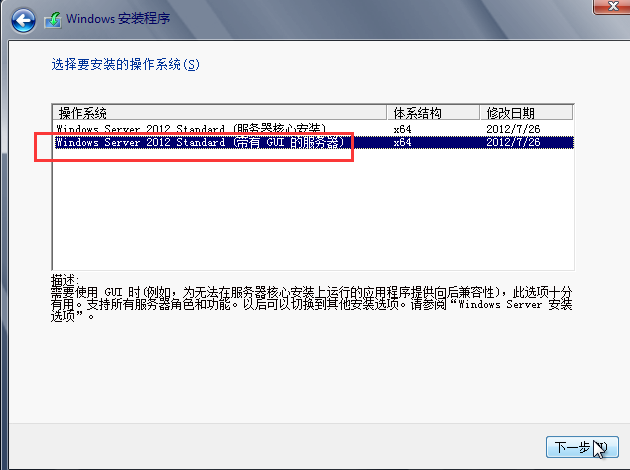
Task: Sort by the 修改日期 column header
Action: [526, 113]
